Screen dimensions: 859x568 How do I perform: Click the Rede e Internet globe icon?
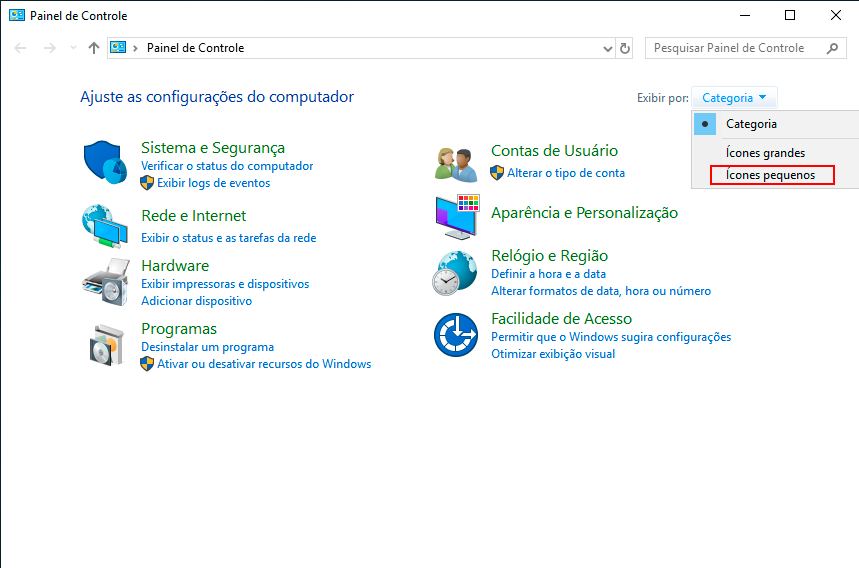[x=105, y=226]
